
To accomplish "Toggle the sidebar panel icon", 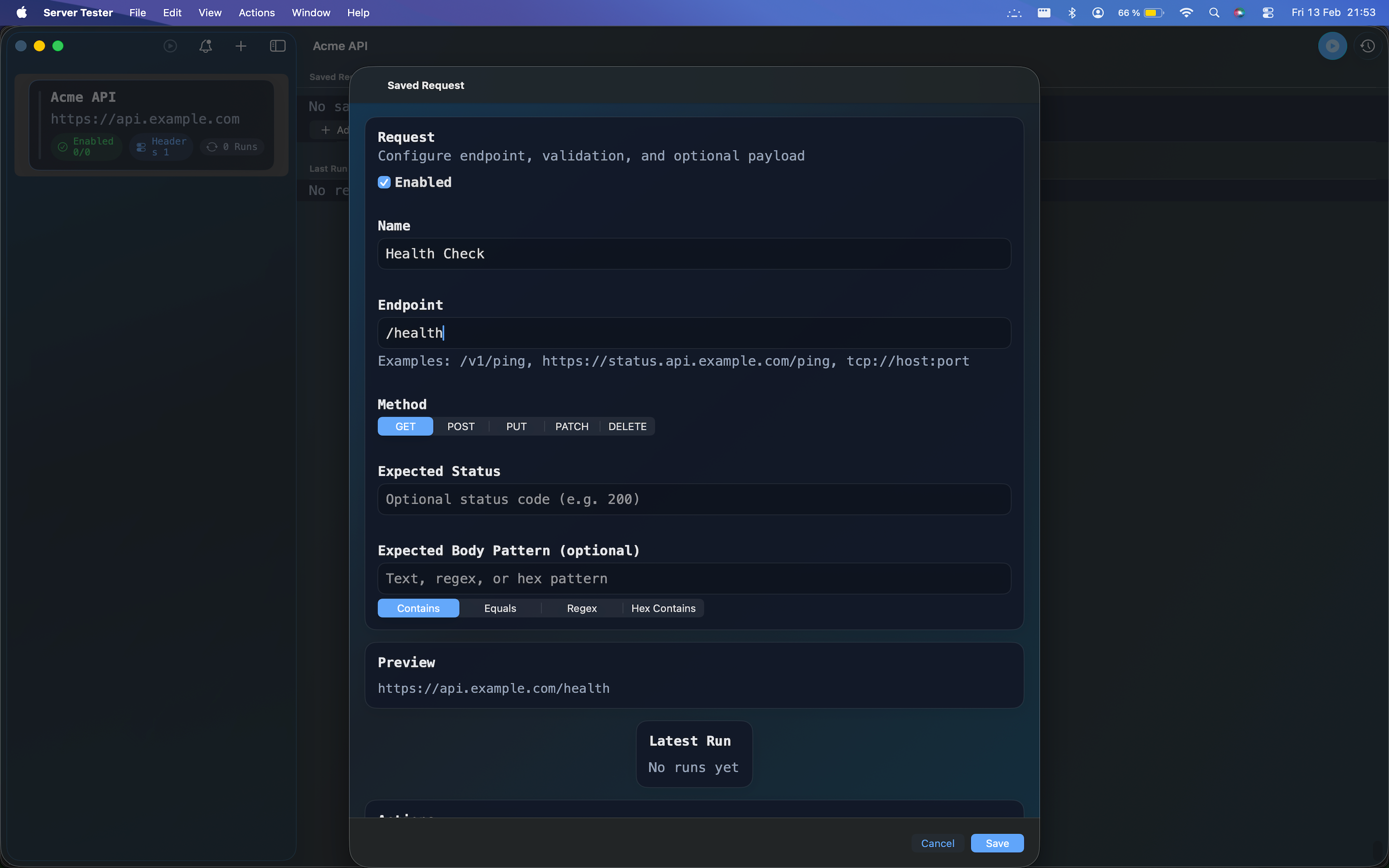I will click(x=277, y=46).
